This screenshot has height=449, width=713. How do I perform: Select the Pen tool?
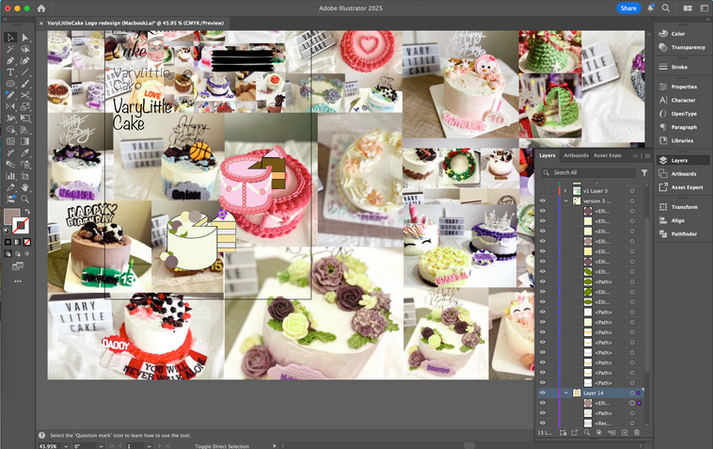click(x=10, y=61)
